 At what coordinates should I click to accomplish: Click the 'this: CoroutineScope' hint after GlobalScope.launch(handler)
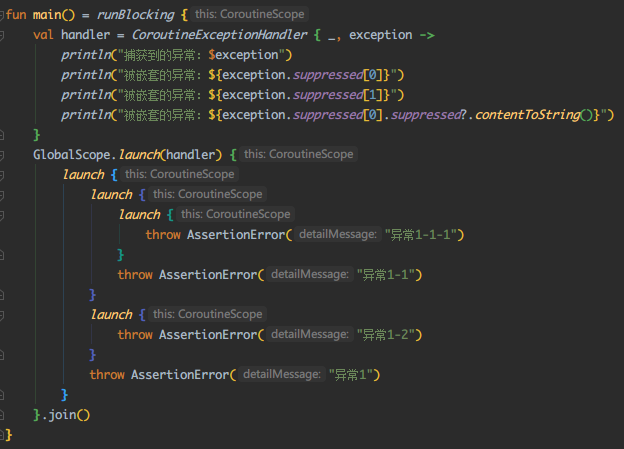tap(298, 154)
